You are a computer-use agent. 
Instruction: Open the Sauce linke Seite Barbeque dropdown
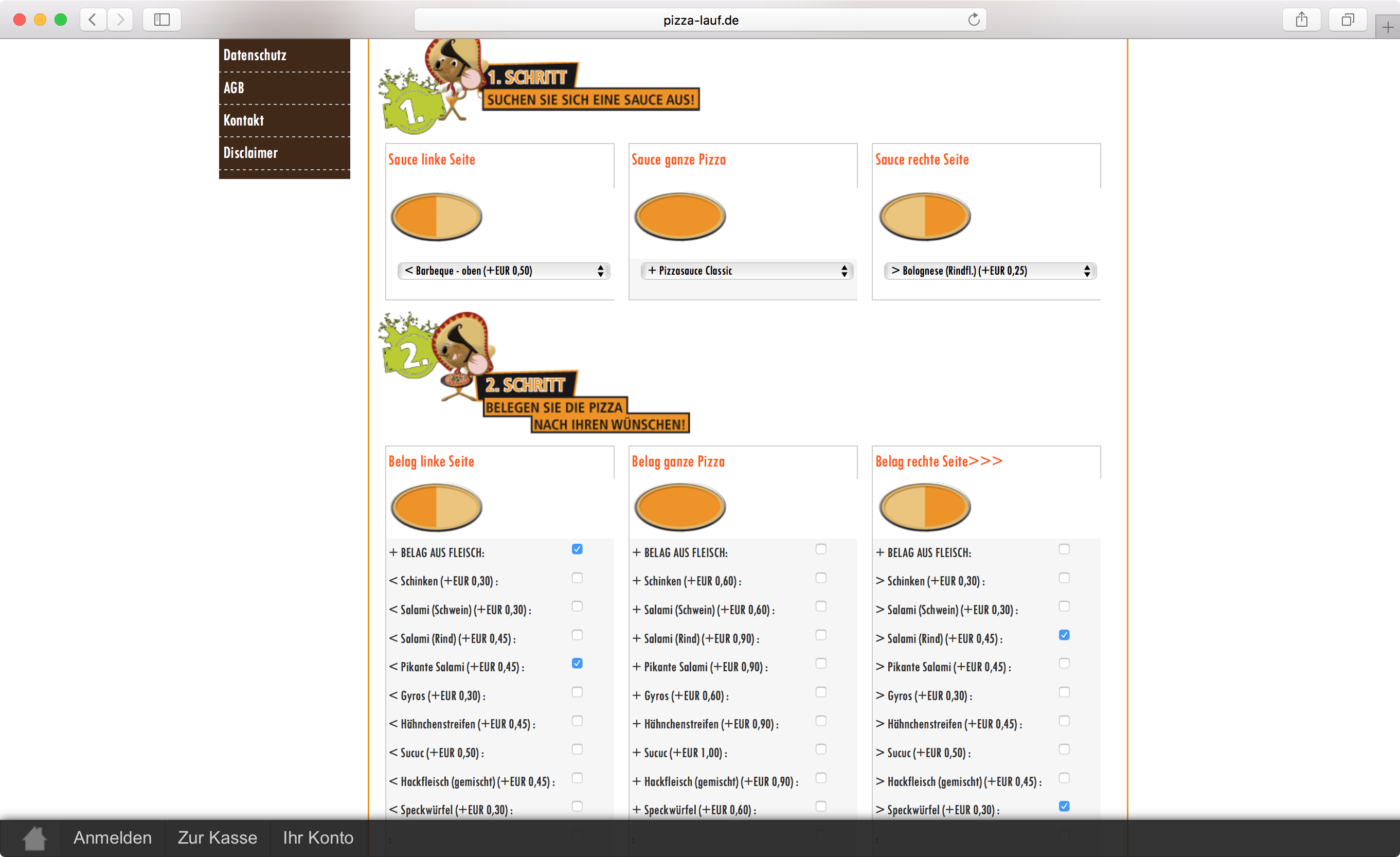504,271
